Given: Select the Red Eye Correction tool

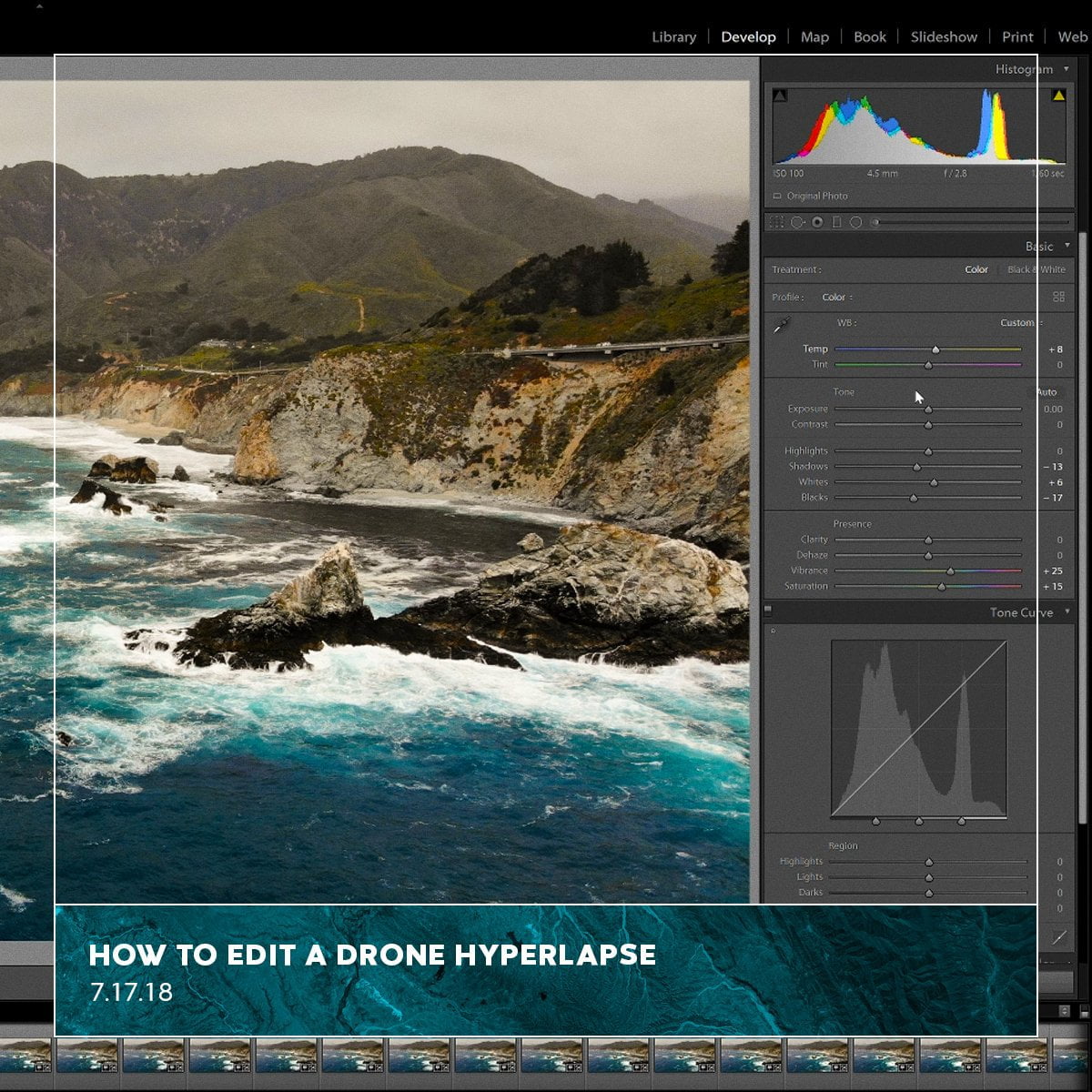Looking at the screenshot, I should click(x=817, y=221).
